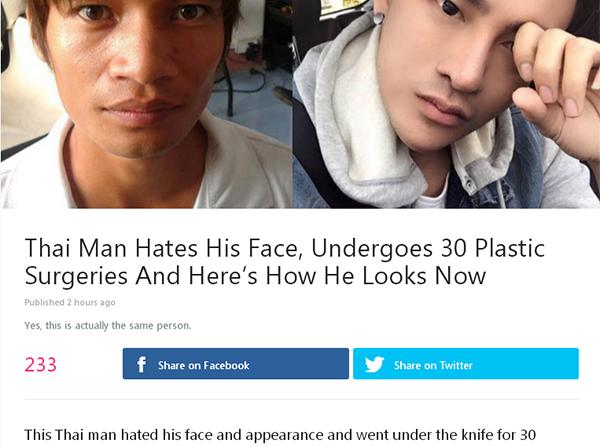Click the Twitter bird icon
This screenshot has width=600, height=447.
coord(374,364)
